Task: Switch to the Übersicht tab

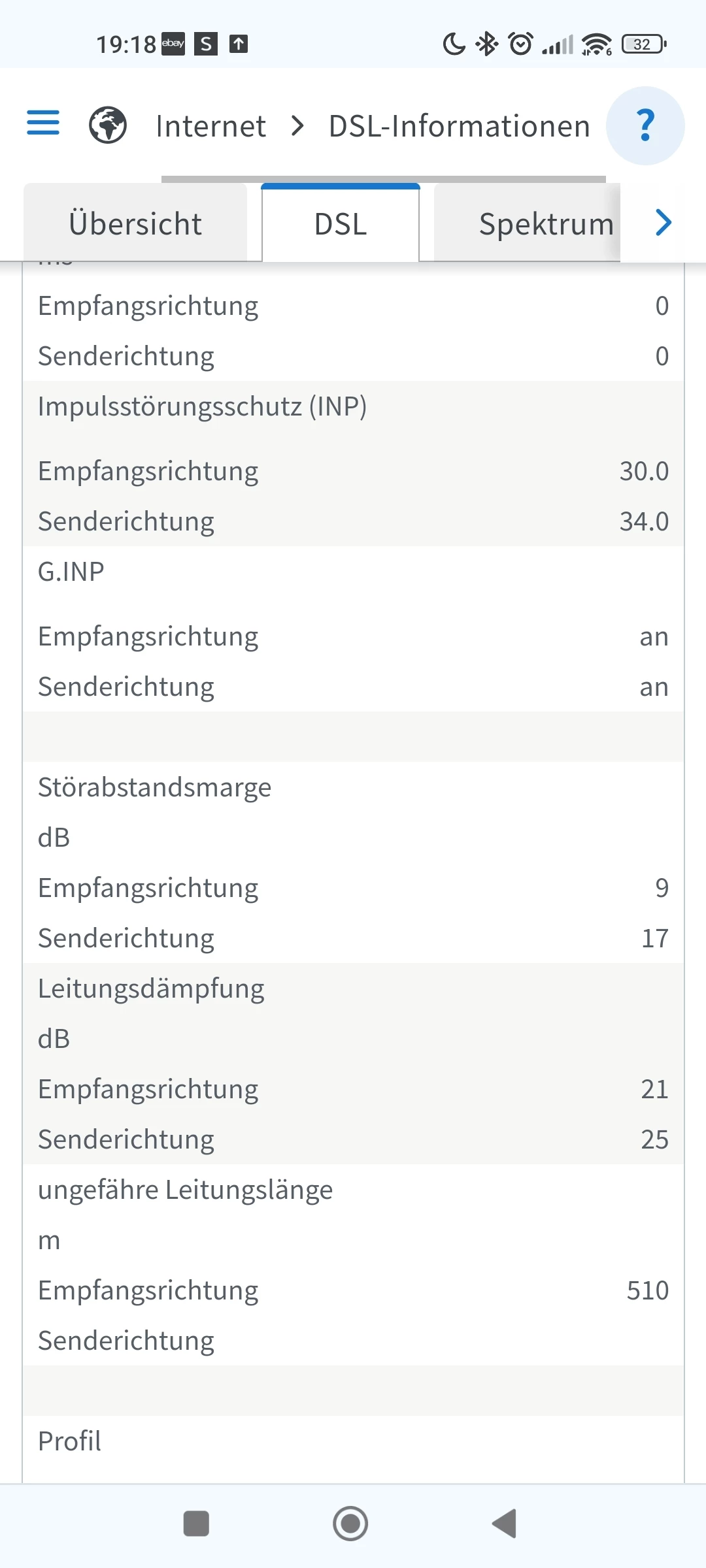Action: [135, 223]
